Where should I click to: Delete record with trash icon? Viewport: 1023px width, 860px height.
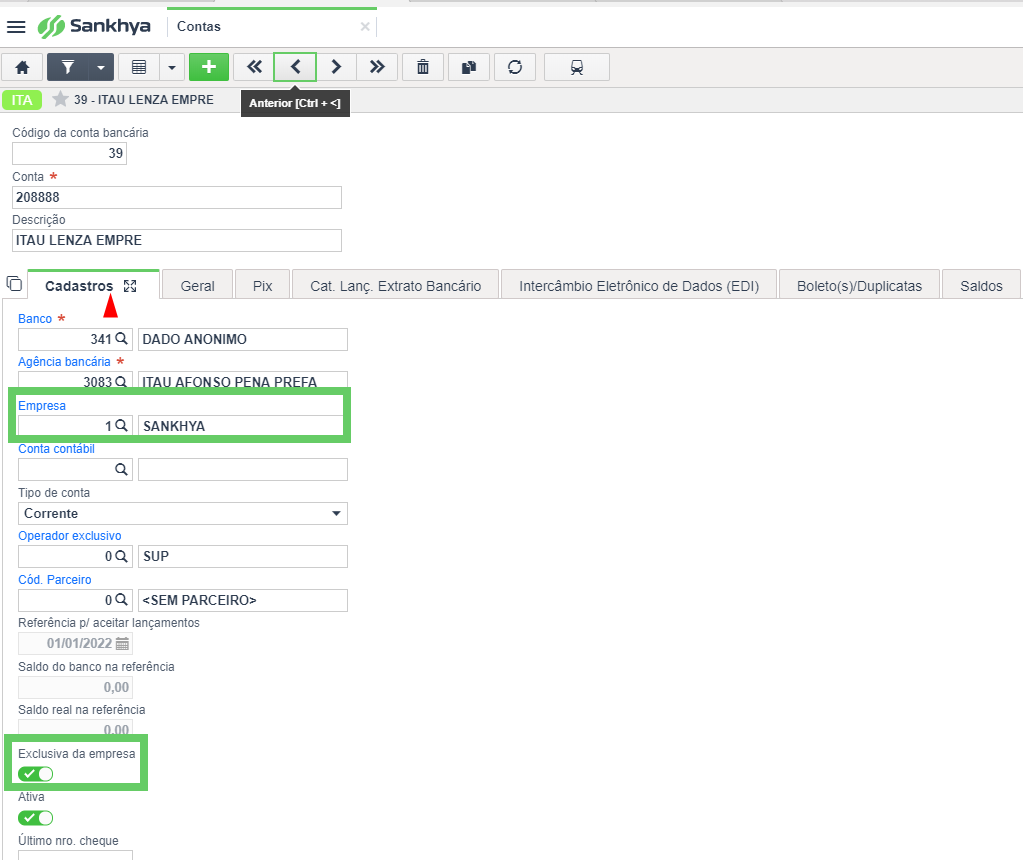[423, 67]
